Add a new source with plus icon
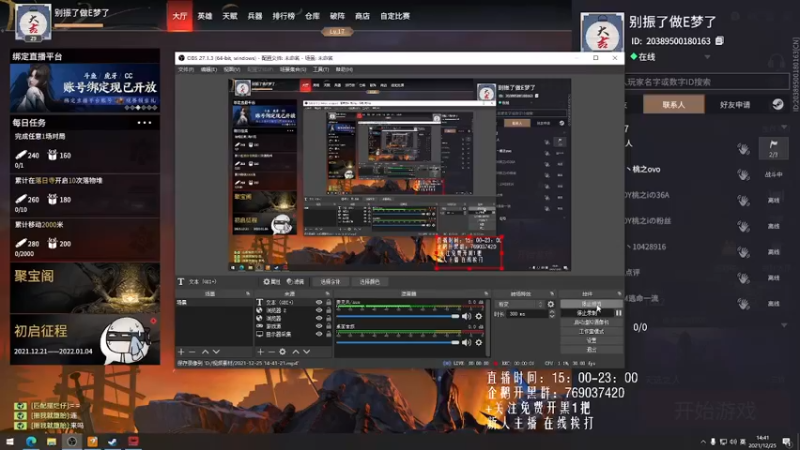 260,352
